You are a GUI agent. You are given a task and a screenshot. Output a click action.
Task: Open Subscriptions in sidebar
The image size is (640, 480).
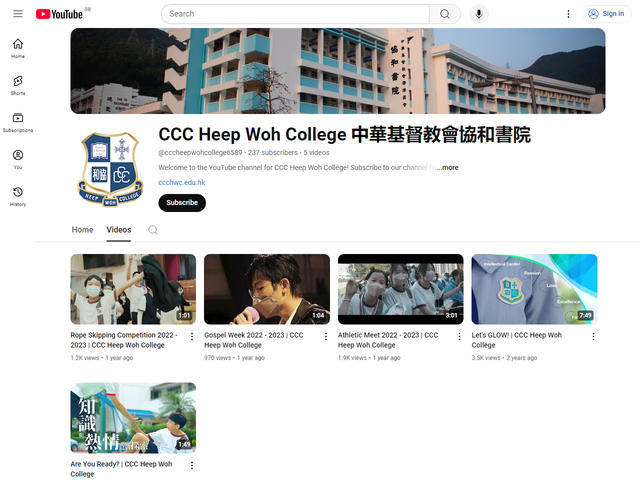click(18, 122)
